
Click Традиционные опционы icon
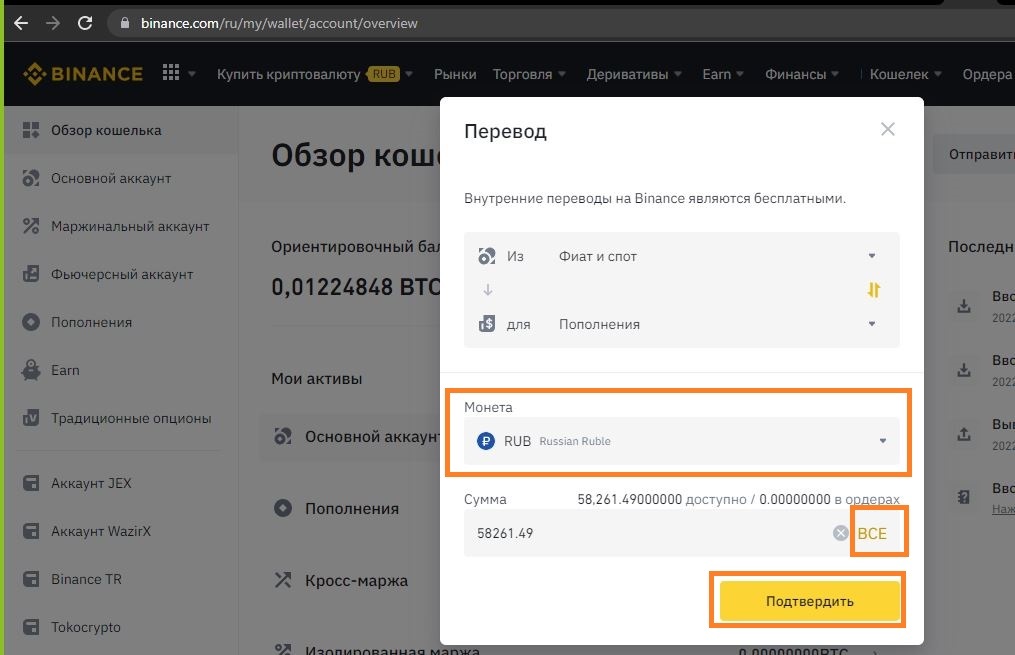click(x=30, y=418)
